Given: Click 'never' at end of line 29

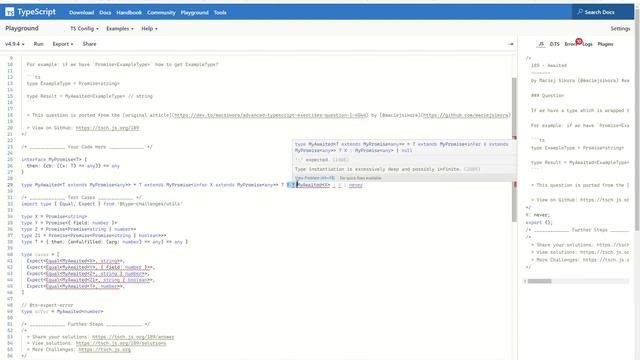Looking at the screenshot, I should 356,185.
